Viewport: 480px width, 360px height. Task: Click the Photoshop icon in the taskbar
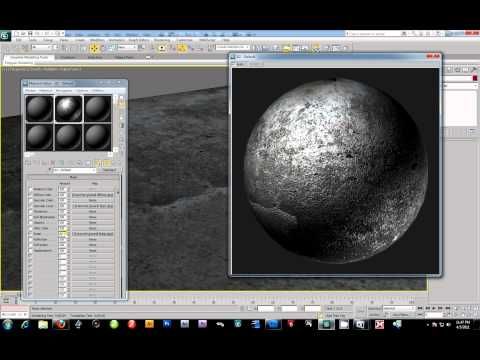point(167,324)
